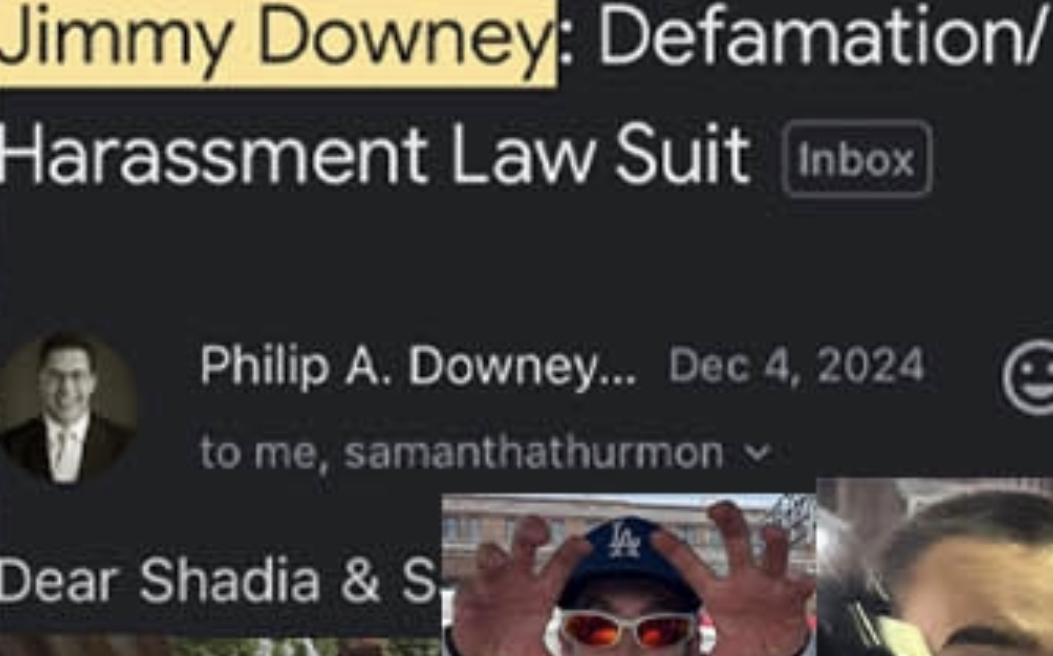The width and height of the screenshot is (1053, 656).
Task: Click the Inbox label chip
Action: coord(856,159)
